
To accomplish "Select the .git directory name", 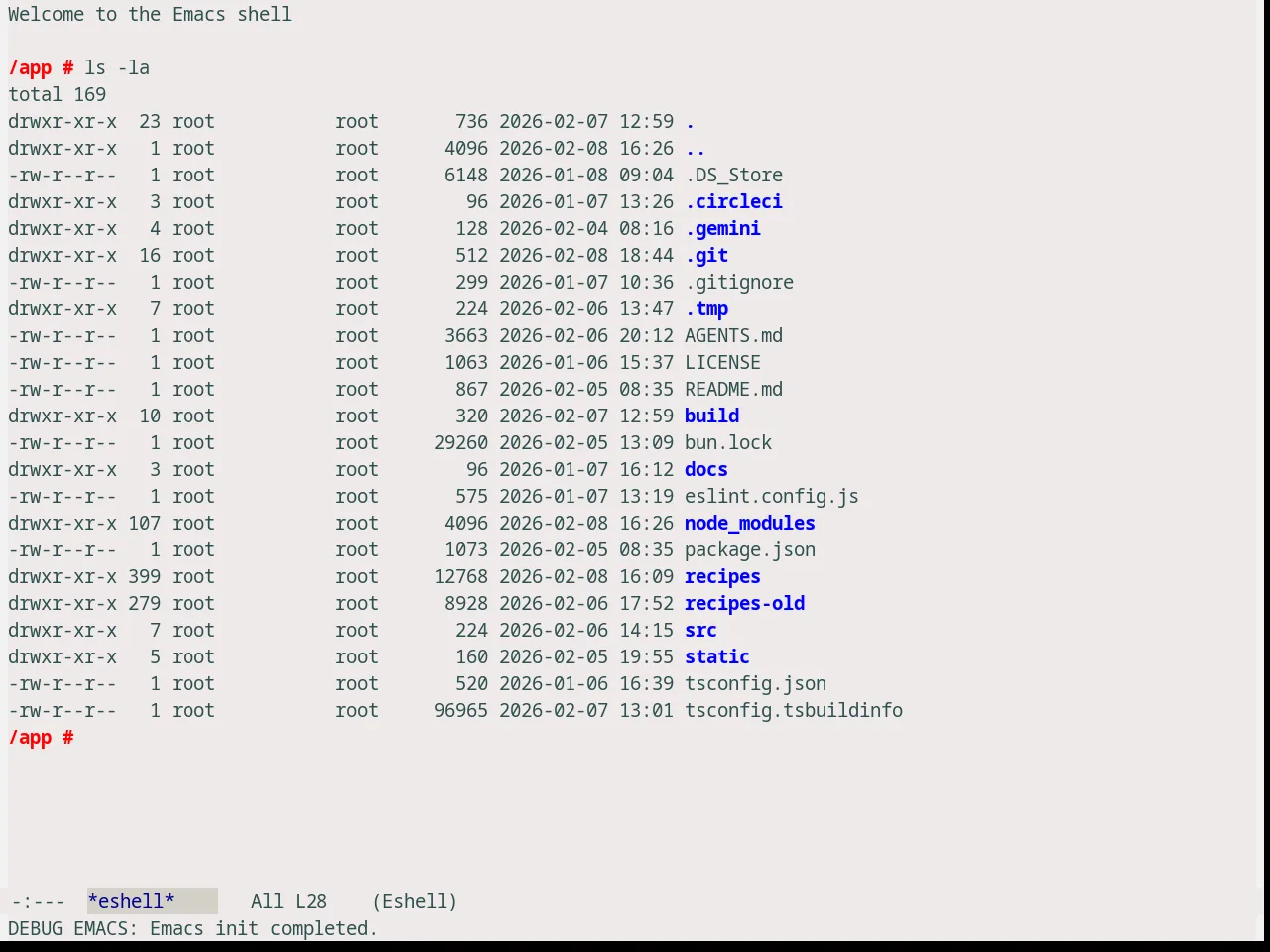I will point(706,255).
